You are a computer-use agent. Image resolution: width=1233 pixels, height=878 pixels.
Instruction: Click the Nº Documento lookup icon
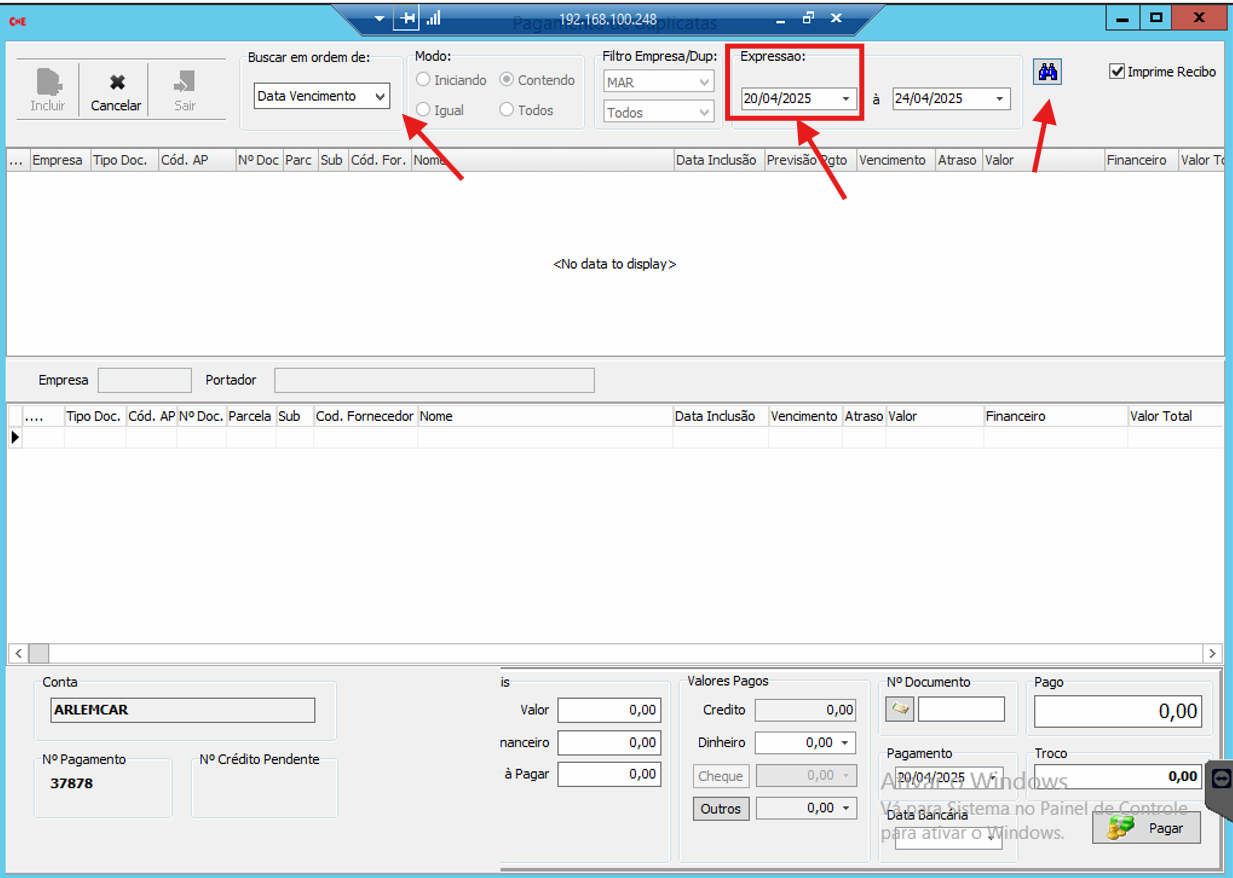coord(900,709)
